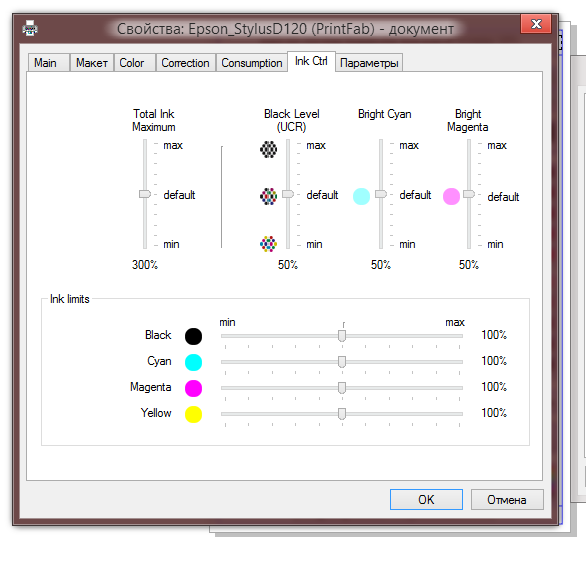Click the Black Level (UCR) label

coord(292,120)
